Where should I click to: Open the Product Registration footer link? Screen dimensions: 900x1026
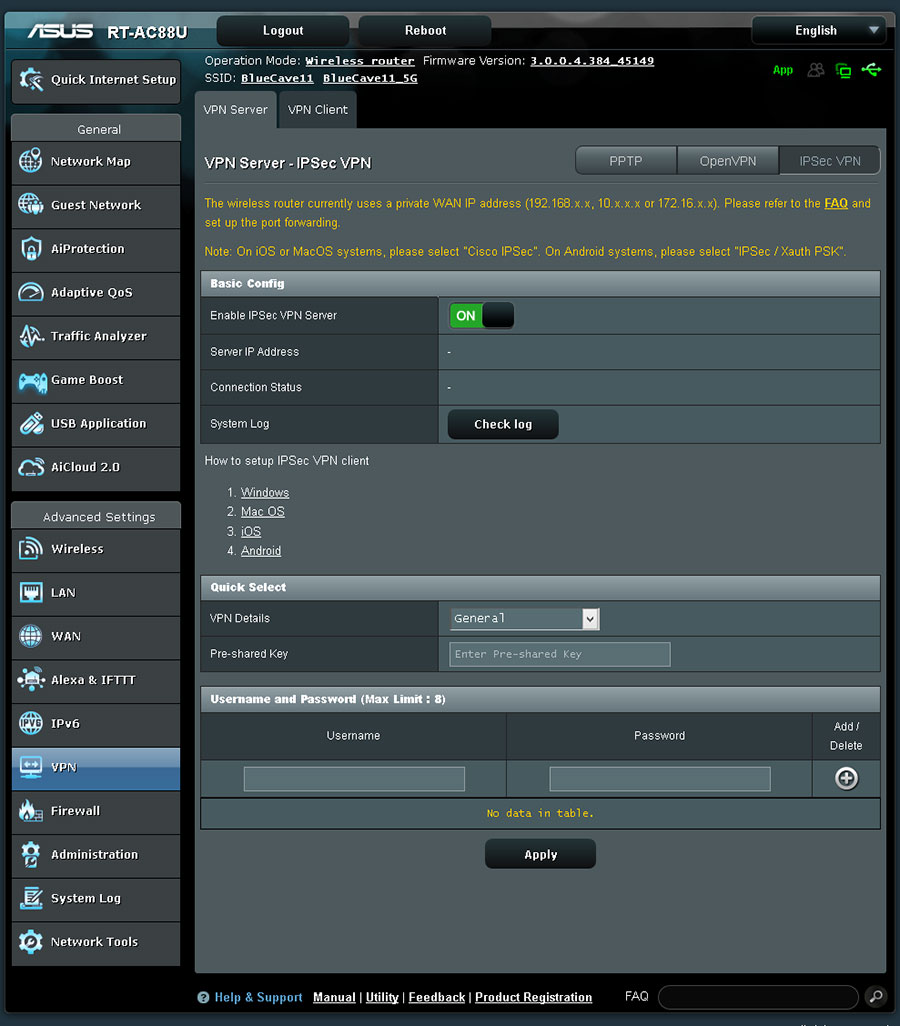point(533,997)
